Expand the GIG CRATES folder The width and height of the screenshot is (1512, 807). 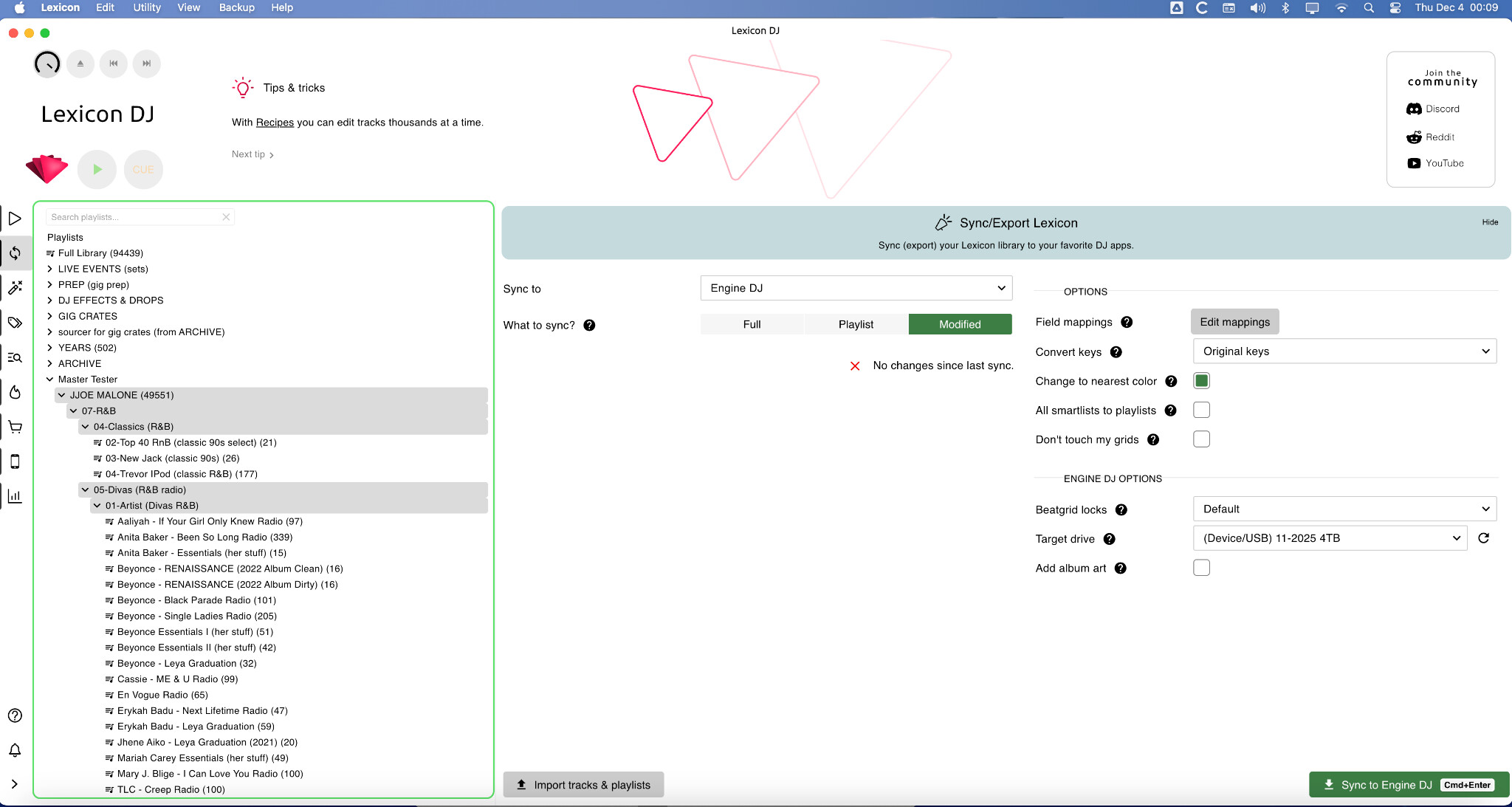(50, 316)
